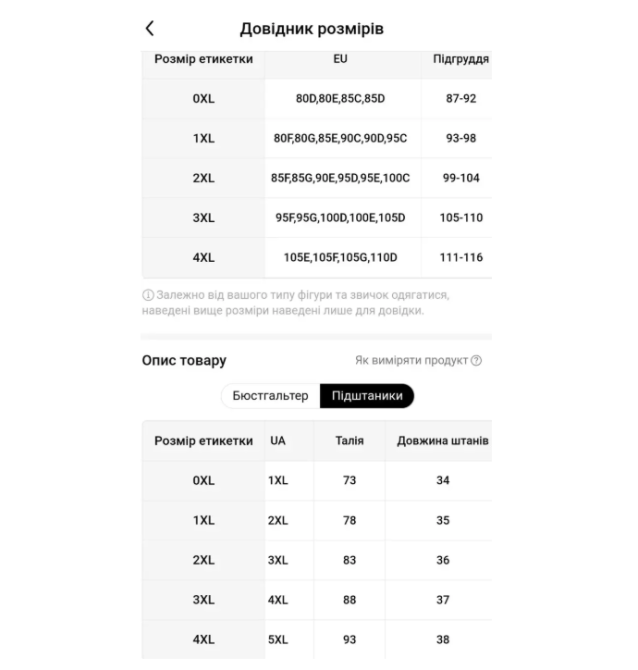
Task: Click the 80F,80G,85E,90C,90D,95C cell
Action: point(340,138)
